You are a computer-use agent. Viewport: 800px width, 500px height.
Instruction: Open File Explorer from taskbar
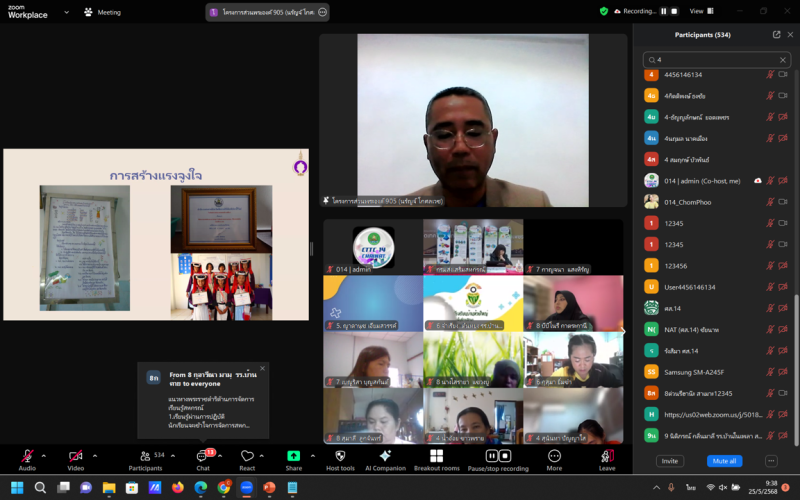click(x=109, y=488)
